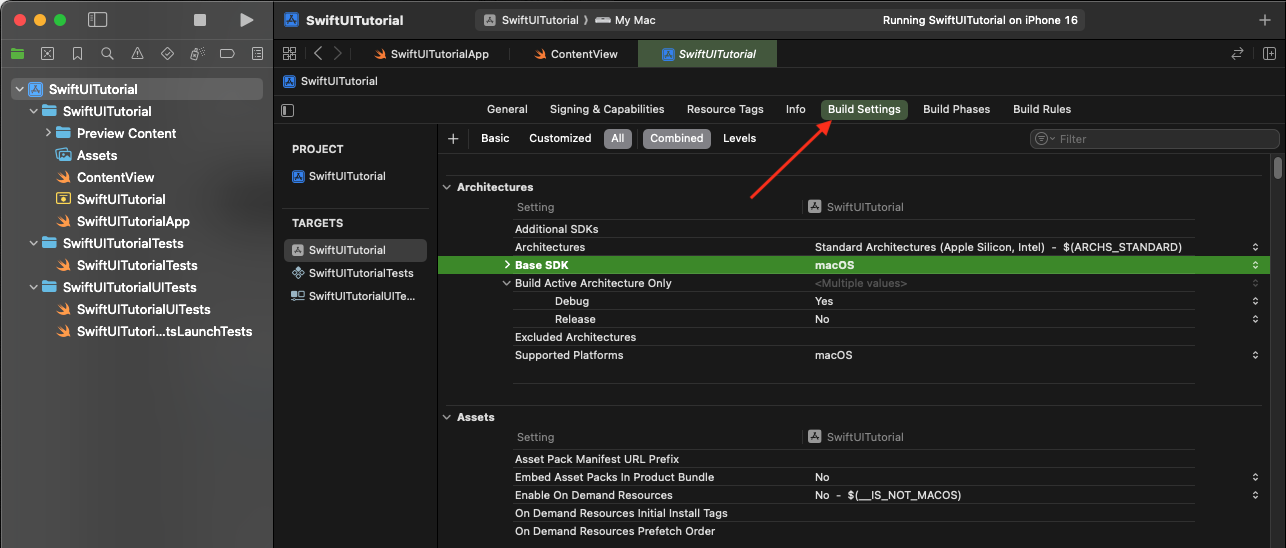
Task: Open Signing & Capabilities tab
Action: pos(607,109)
